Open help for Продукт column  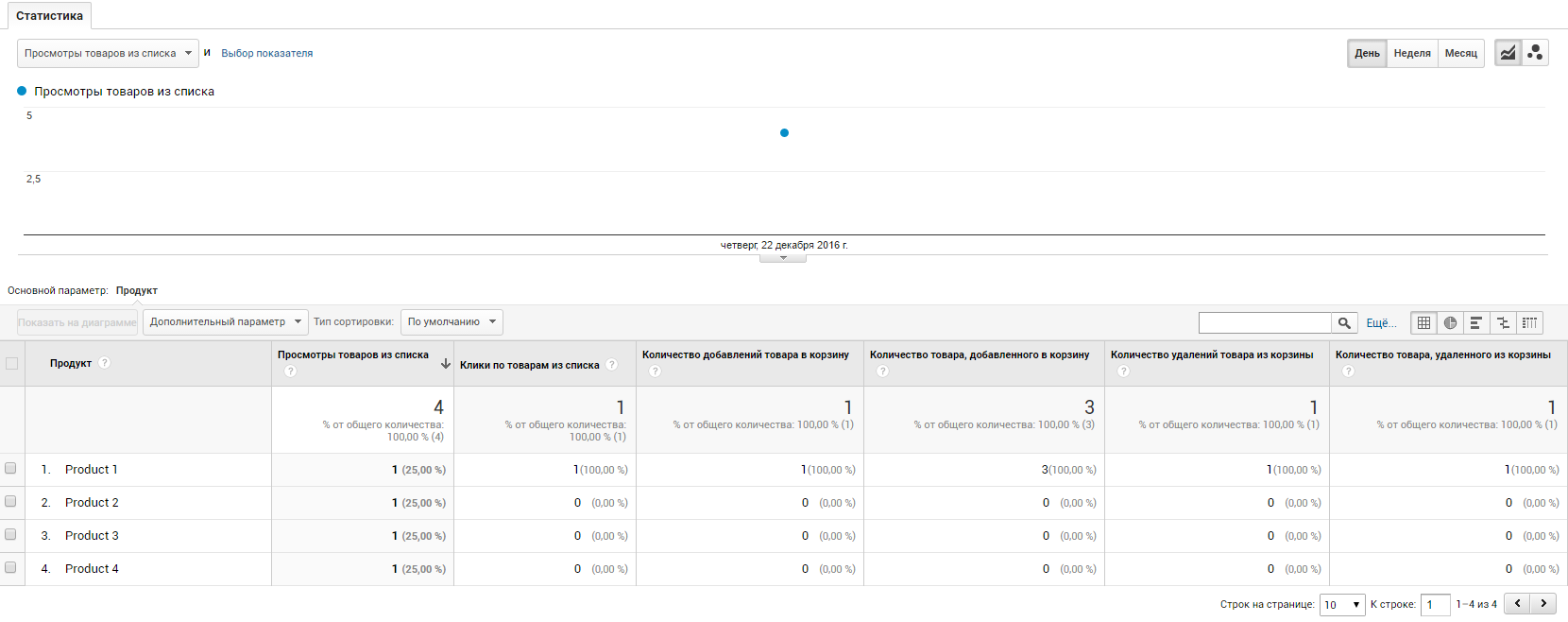pos(105,363)
